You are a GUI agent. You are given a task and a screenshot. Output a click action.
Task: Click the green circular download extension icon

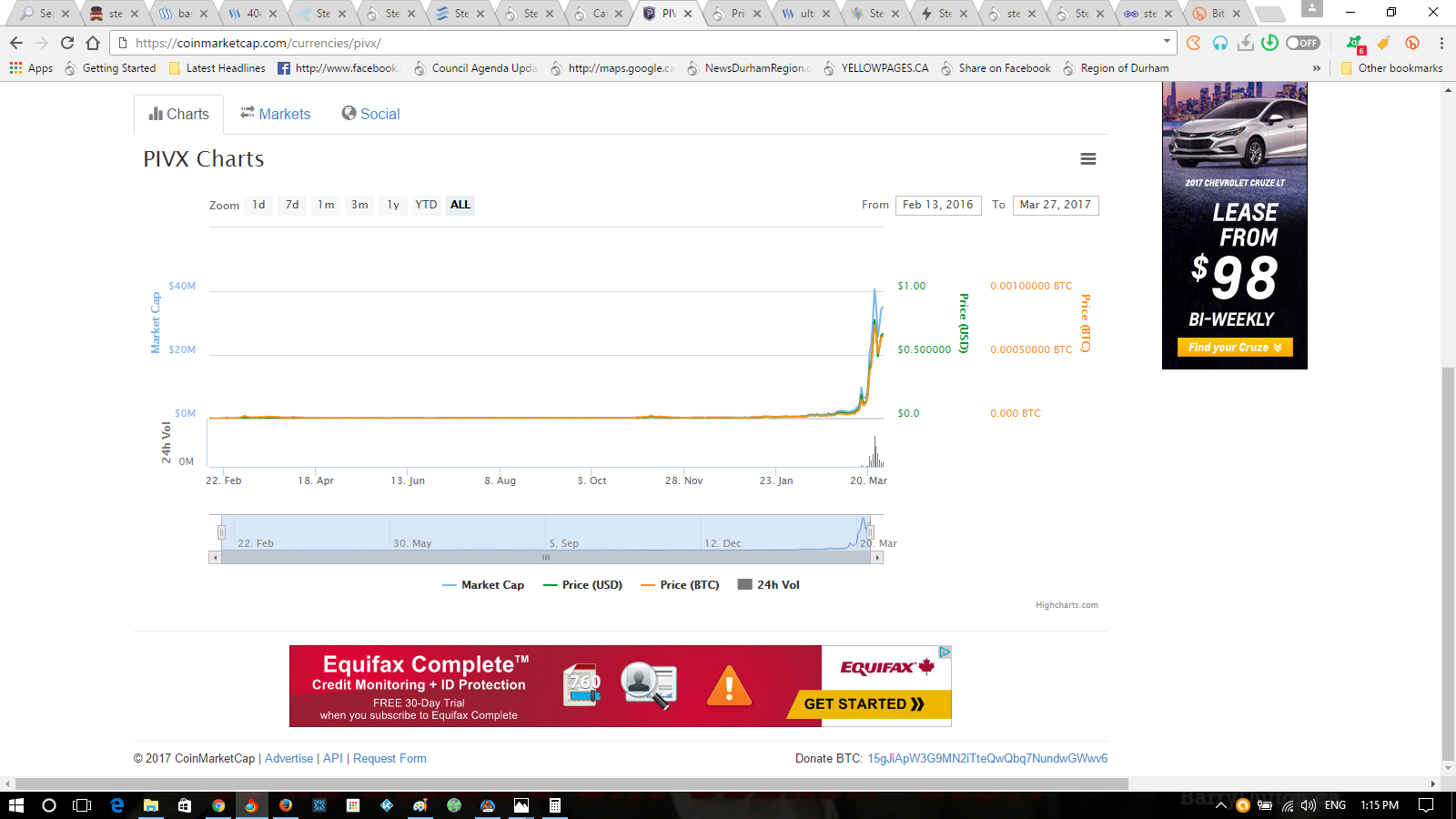[1270, 43]
